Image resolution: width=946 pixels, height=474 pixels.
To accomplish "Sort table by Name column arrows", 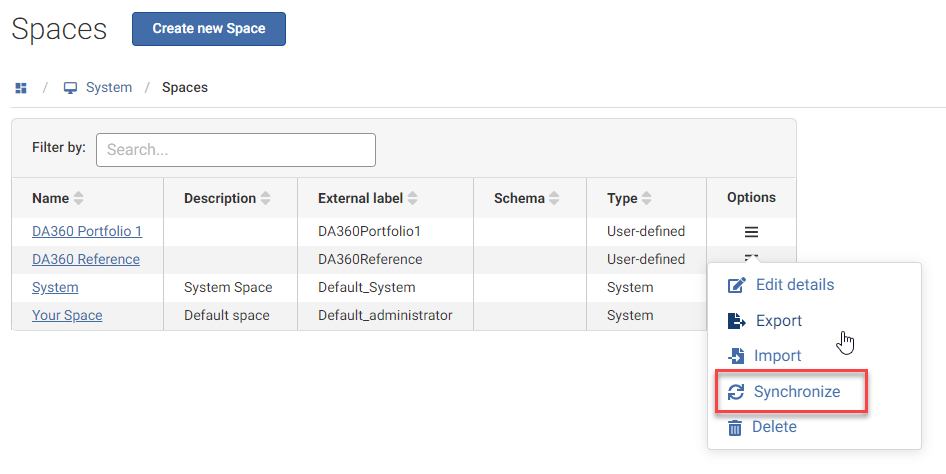I will [79, 199].
